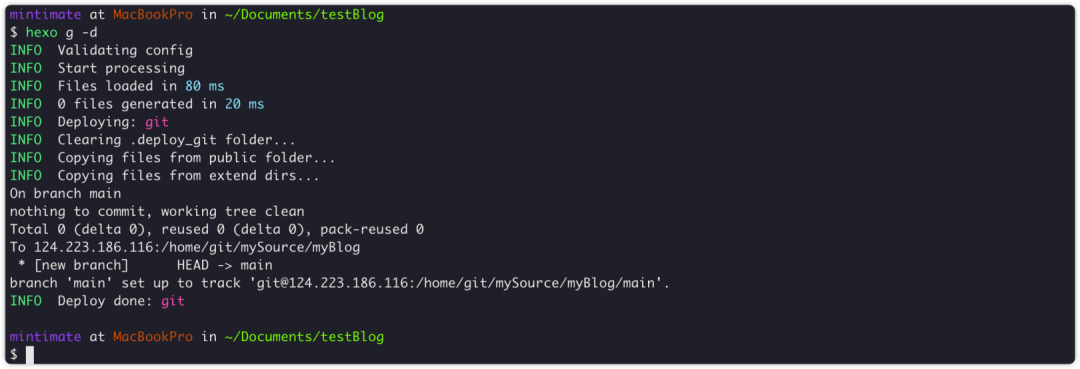The image size is (1080, 369).
Task: Click the 'On branch main' line
Action: [x=65, y=193]
